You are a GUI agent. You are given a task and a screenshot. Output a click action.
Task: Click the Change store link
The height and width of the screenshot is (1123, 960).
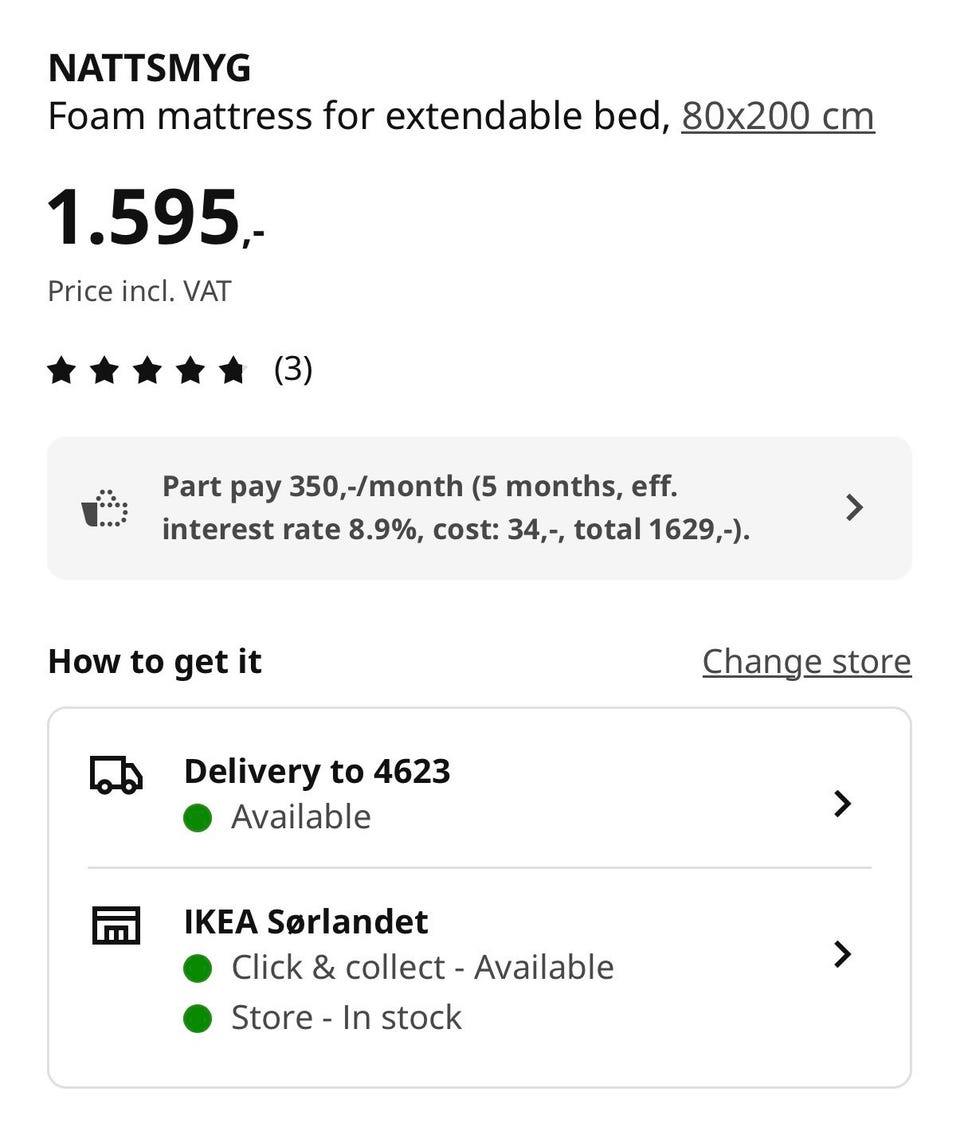(x=807, y=661)
